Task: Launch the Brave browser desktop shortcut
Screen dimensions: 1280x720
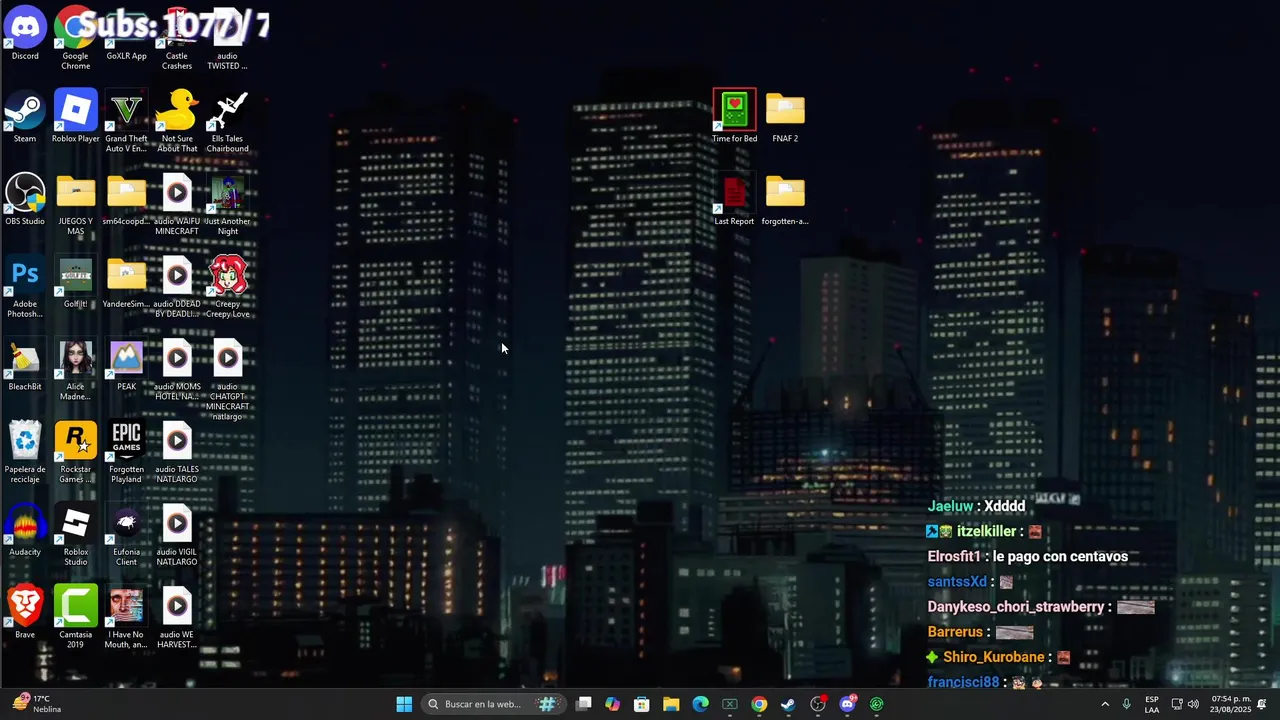Action: coord(25,612)
